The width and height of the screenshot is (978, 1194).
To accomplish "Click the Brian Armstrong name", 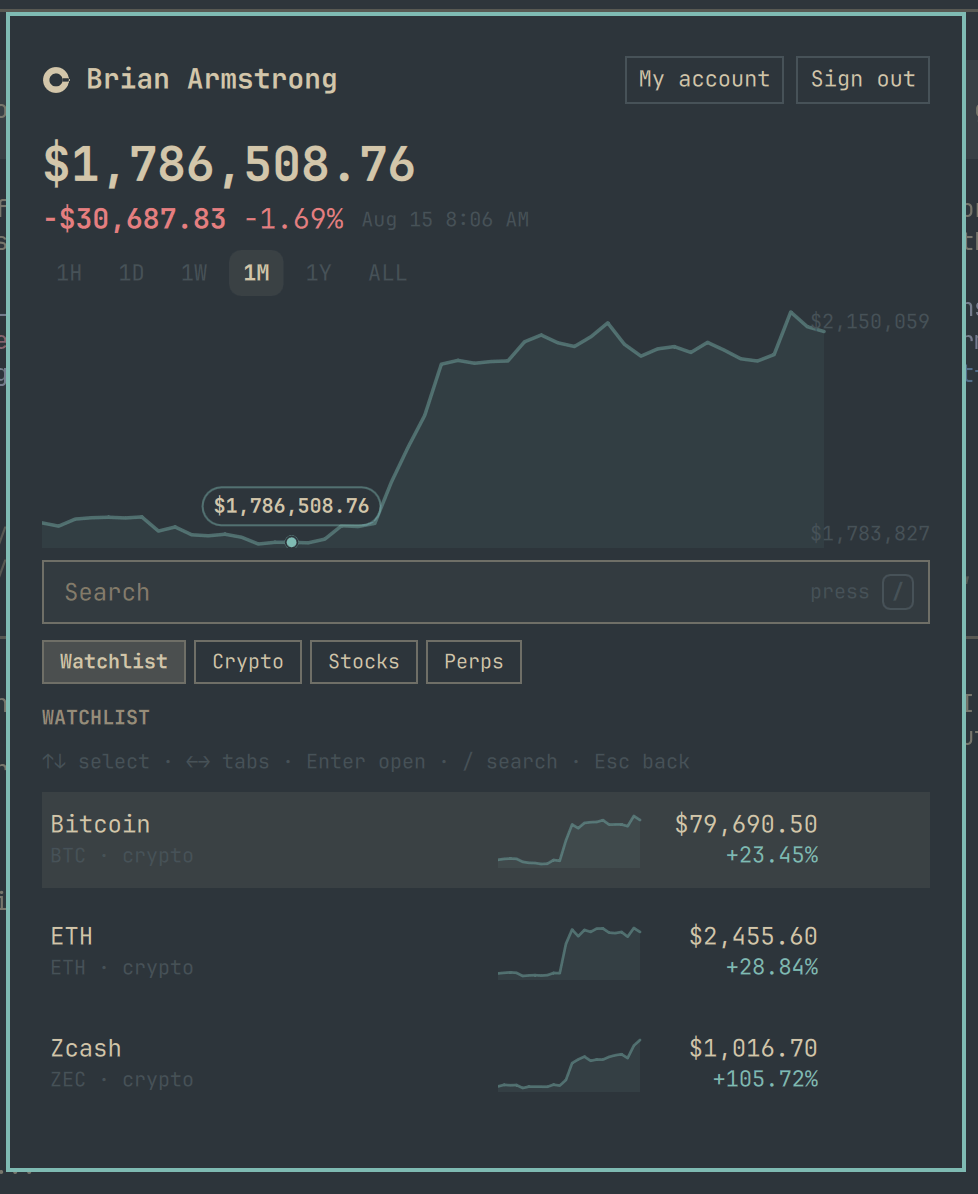I will 212,79.
